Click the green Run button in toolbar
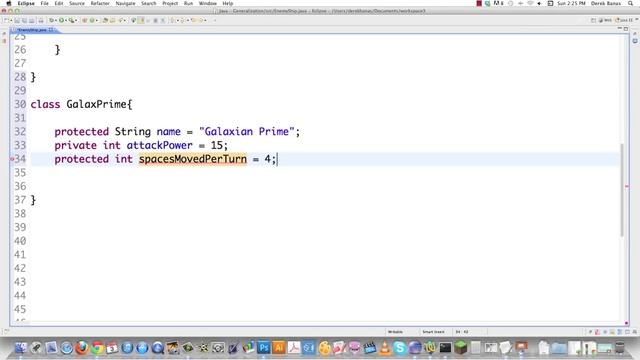The height and width of the screenshot is (360, 640). pos(61,20)
